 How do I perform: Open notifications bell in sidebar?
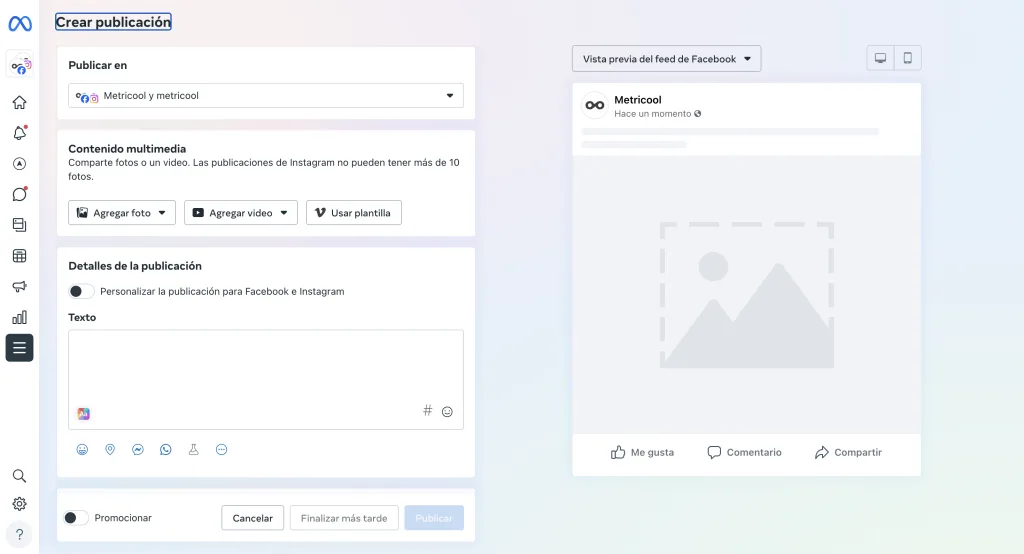[20, 133]
